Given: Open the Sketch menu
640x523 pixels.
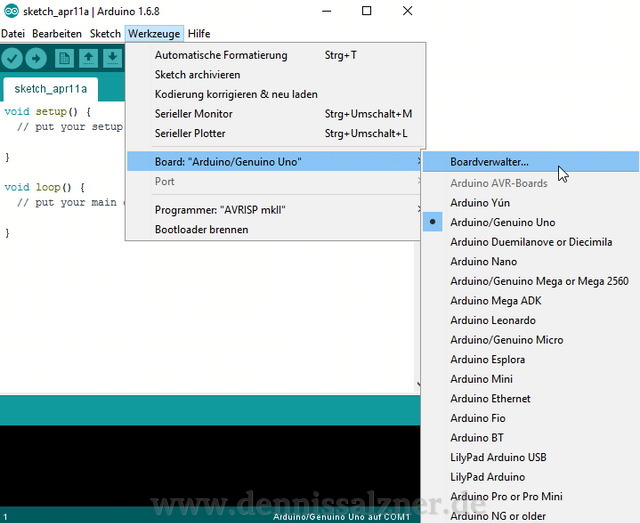Looking at the screenshot, I should click(105, 33).
